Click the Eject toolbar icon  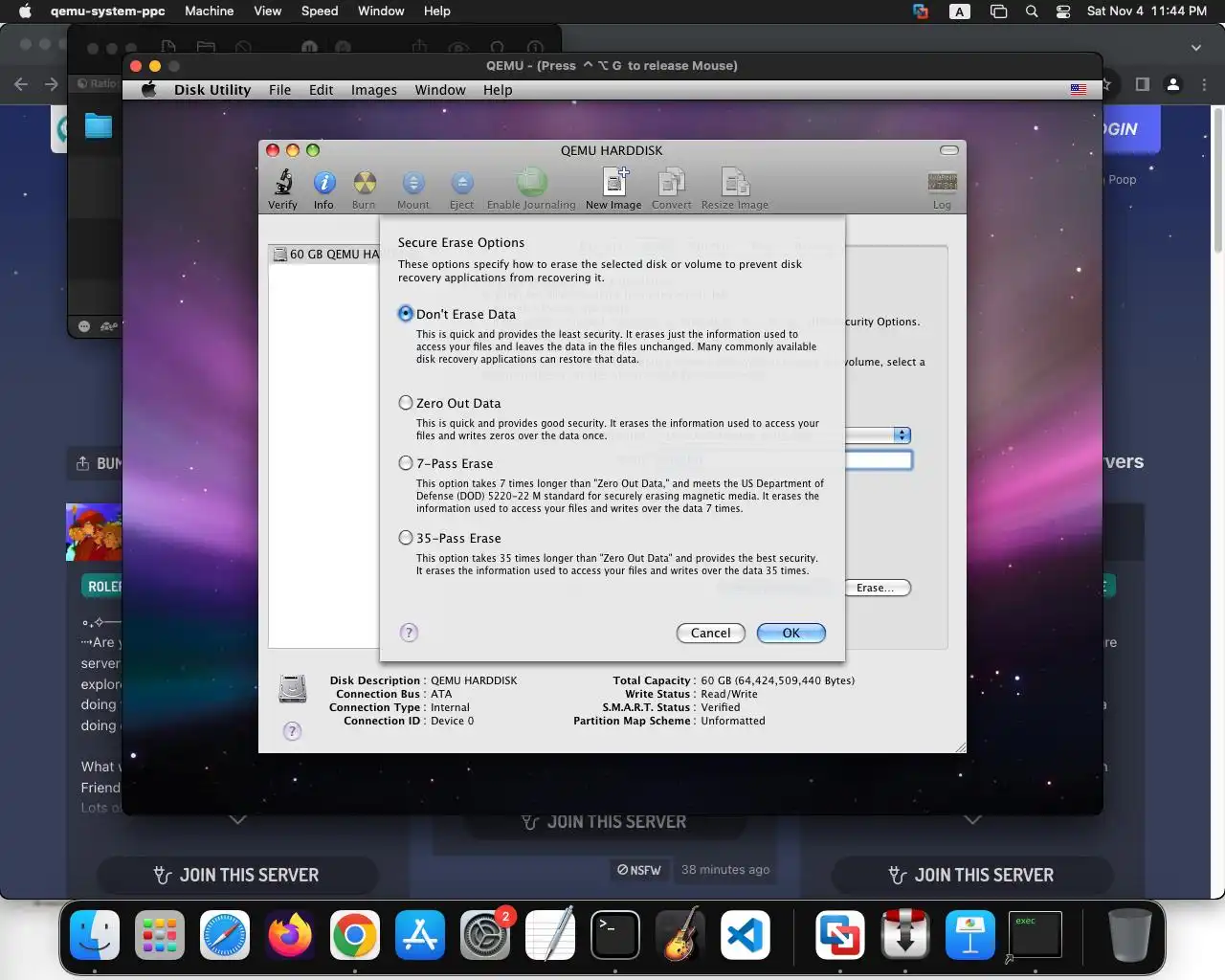(x=461, y=183)
